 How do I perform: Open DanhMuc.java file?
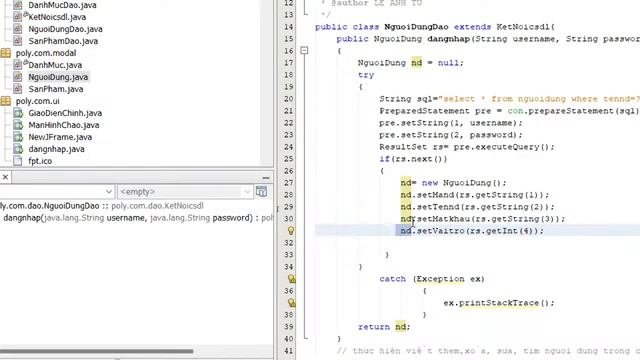coord(55,65)
